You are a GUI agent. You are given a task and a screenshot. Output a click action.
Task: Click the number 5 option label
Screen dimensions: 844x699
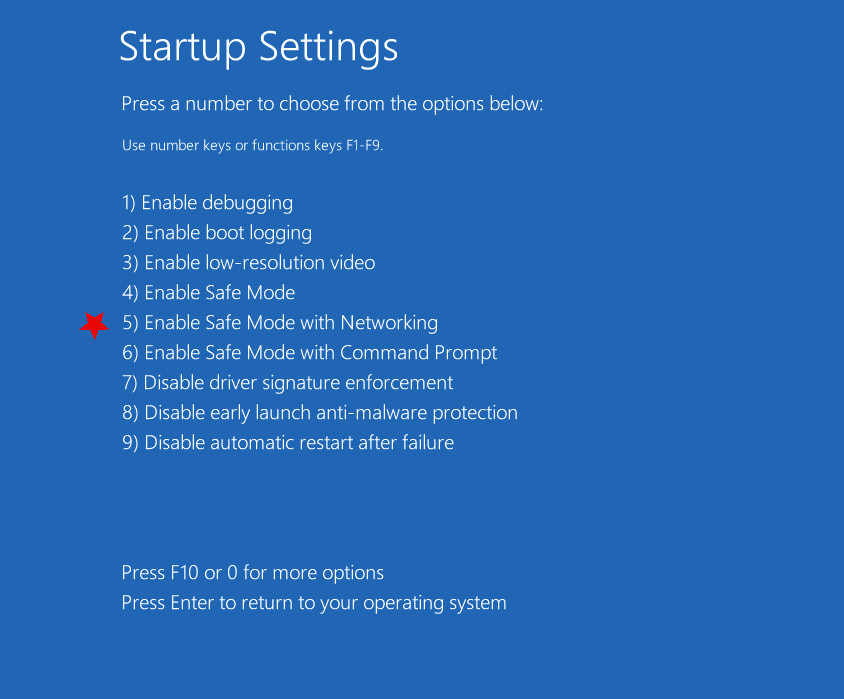point(128,322)
